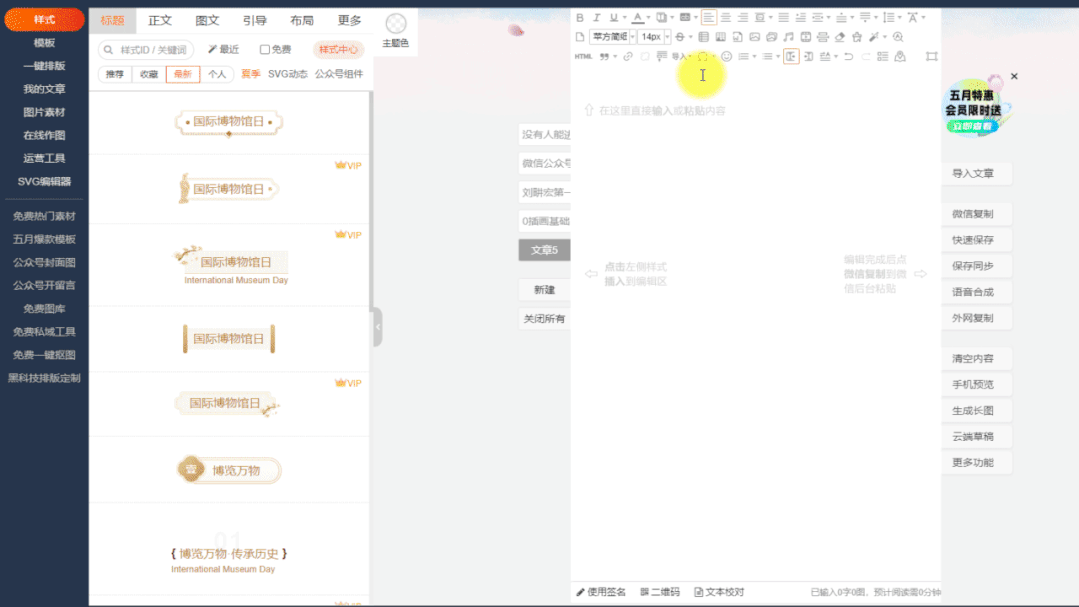
Task: Center-align the text
Action: point(726,17)
